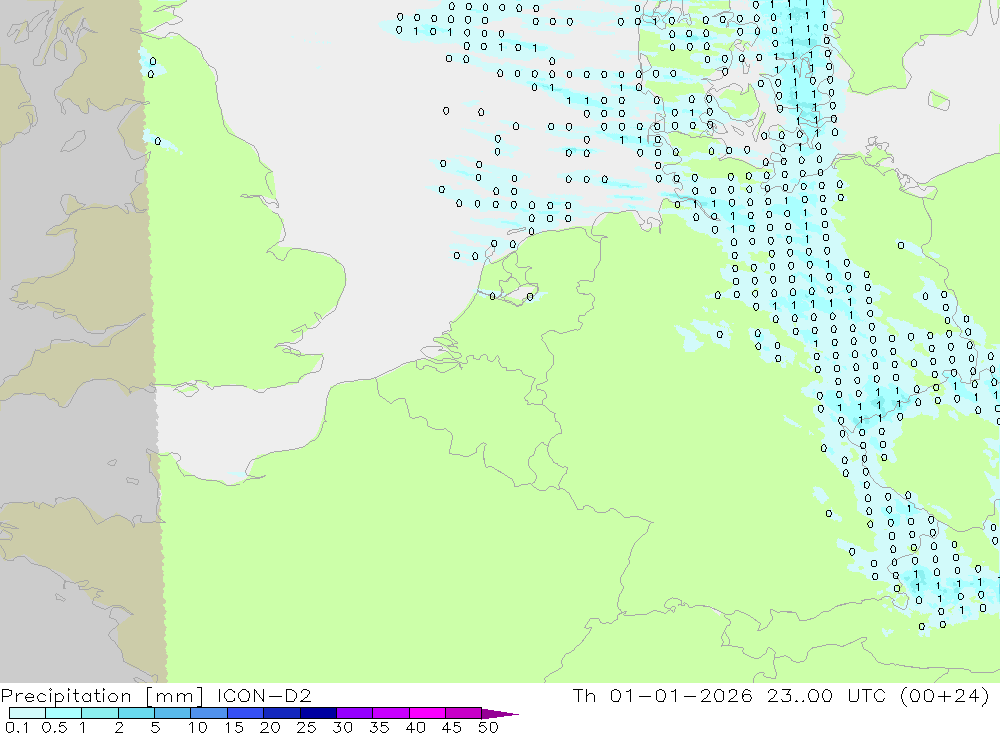The image size is (1000, 733).
Task: Choose the 20–25 mm dark blue swatch
Action: pos(281,713)
